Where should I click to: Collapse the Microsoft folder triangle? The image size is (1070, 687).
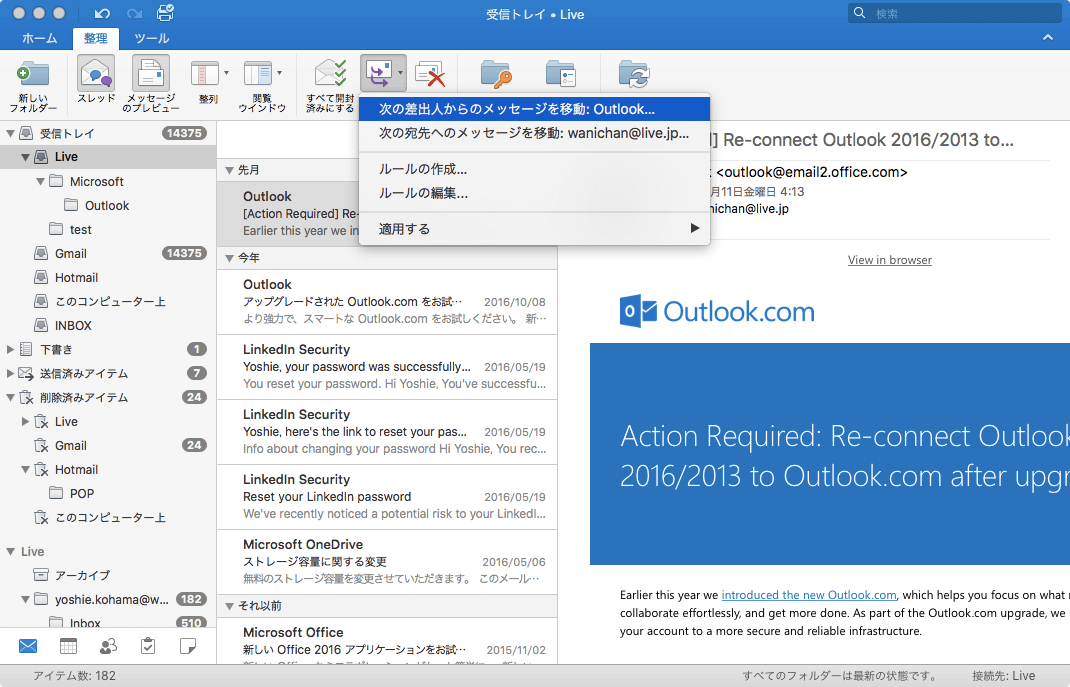(x=40, y=181)
